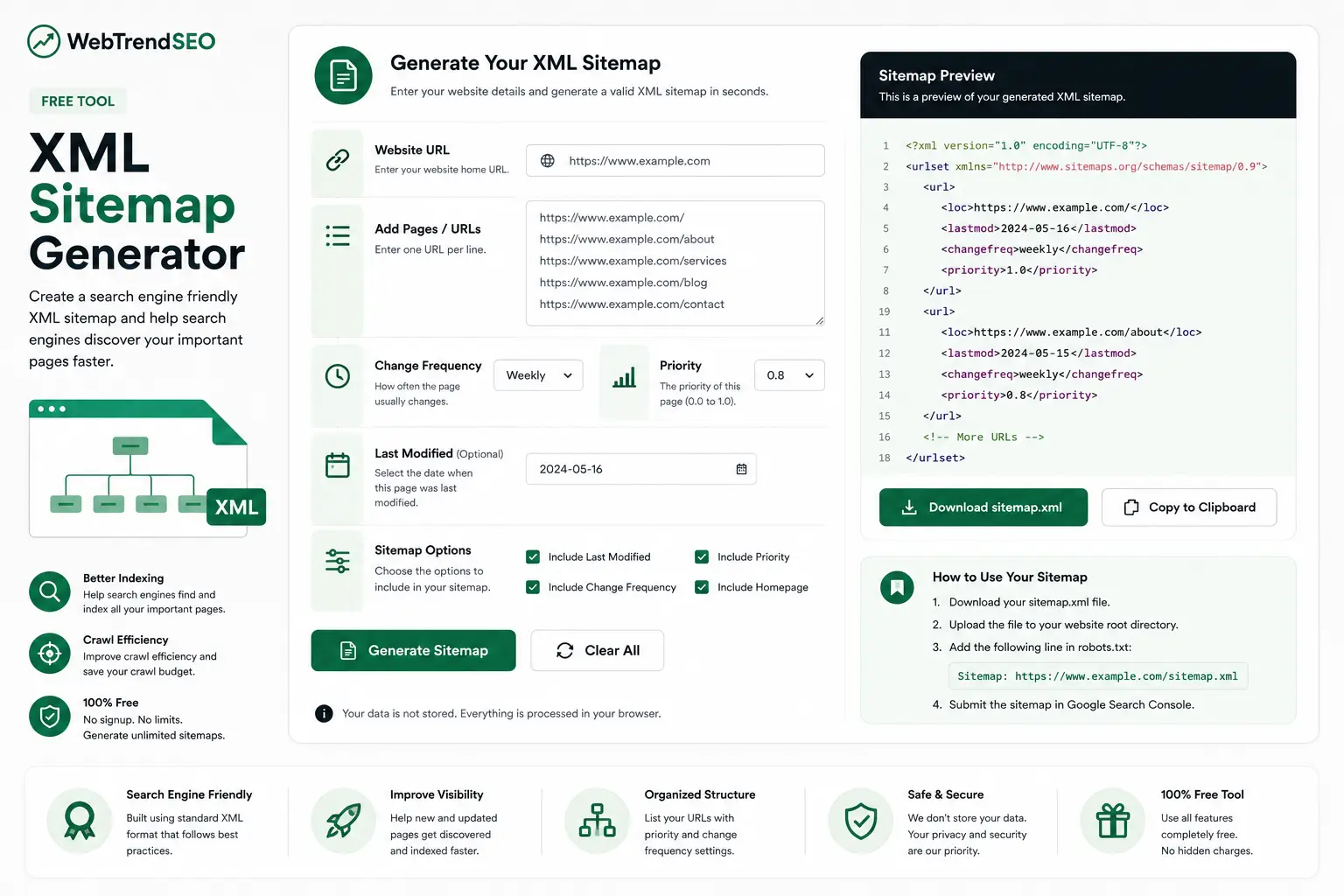Screen dimensions: 1344x896
Task: Click the globe icon in the URL field
Action: 548,161
